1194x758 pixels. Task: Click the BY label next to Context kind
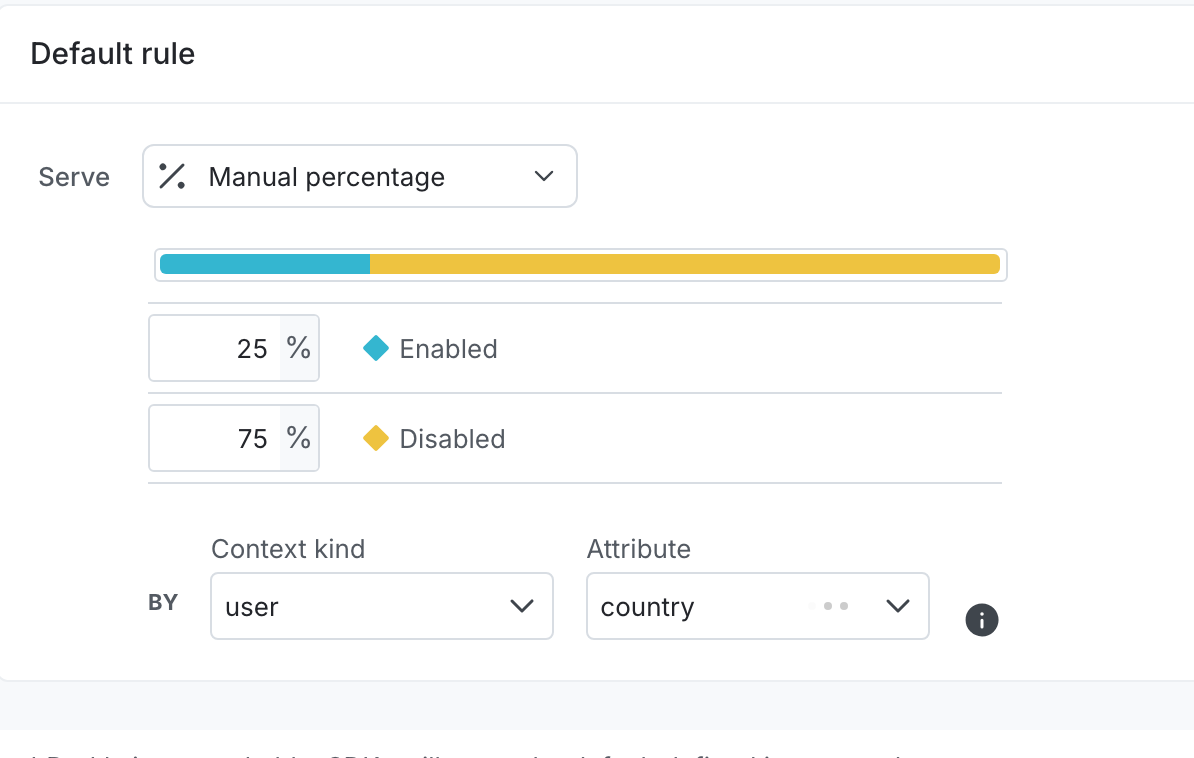pos(163,602)
